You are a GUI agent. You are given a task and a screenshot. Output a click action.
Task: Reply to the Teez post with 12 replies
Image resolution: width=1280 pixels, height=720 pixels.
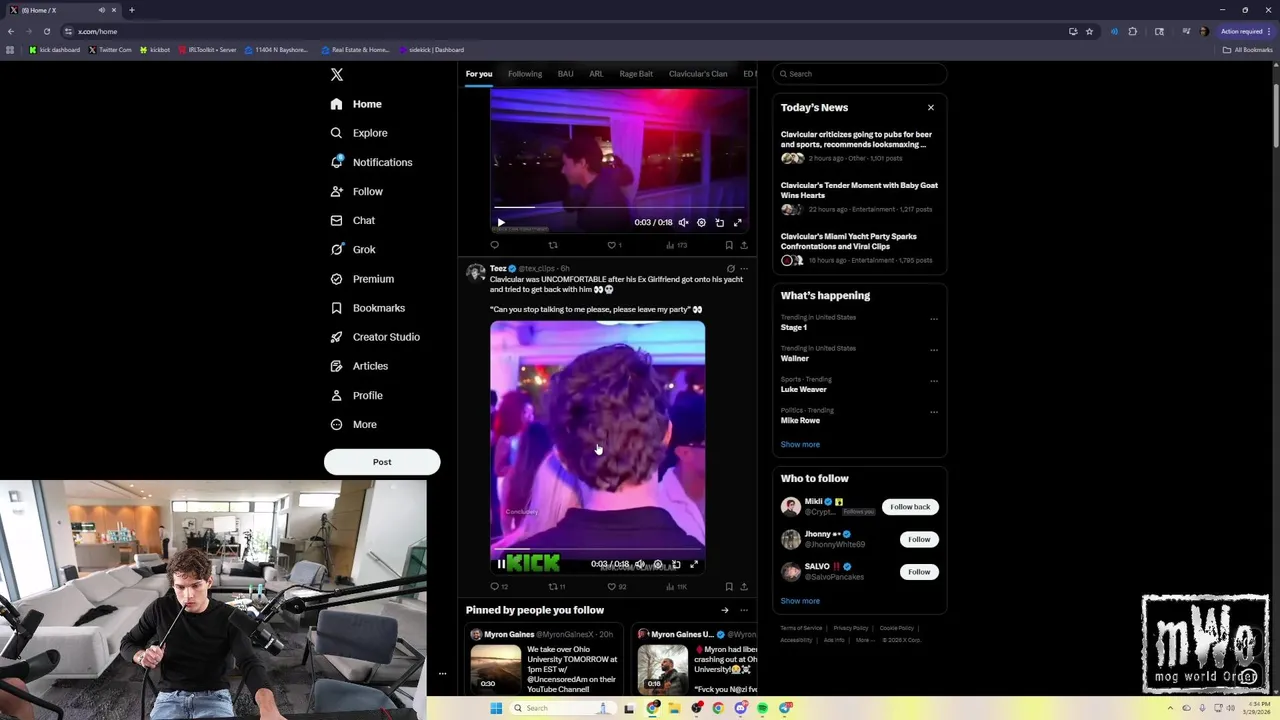[x=499, y=587]
